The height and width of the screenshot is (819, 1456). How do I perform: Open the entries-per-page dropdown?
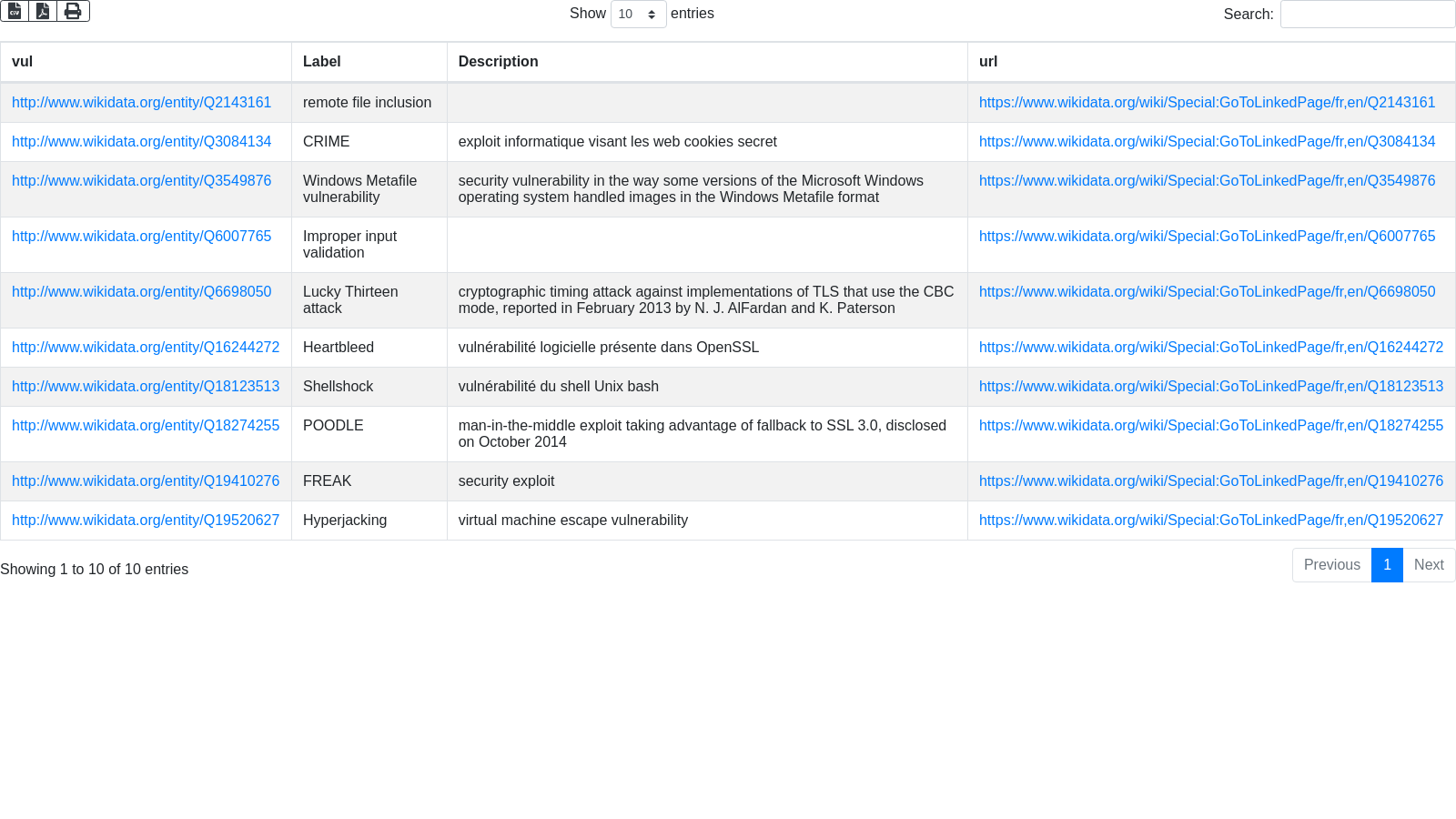pos(638,15)
